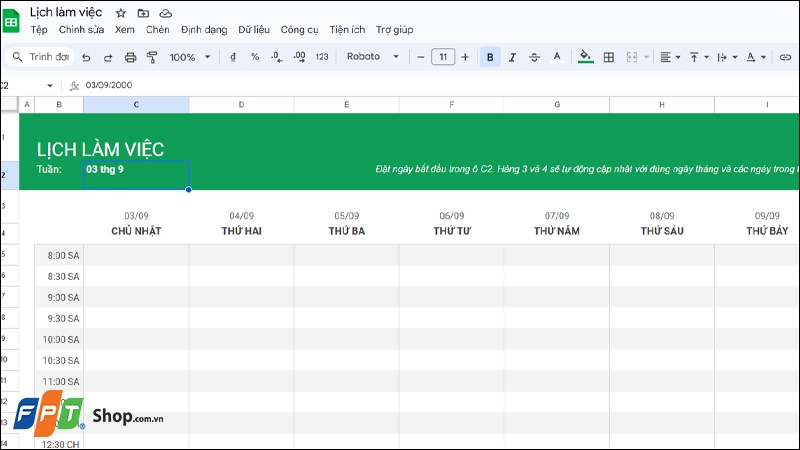Click the THỨ NĂM day header
The image size is (800, 450).
[557, 231]
